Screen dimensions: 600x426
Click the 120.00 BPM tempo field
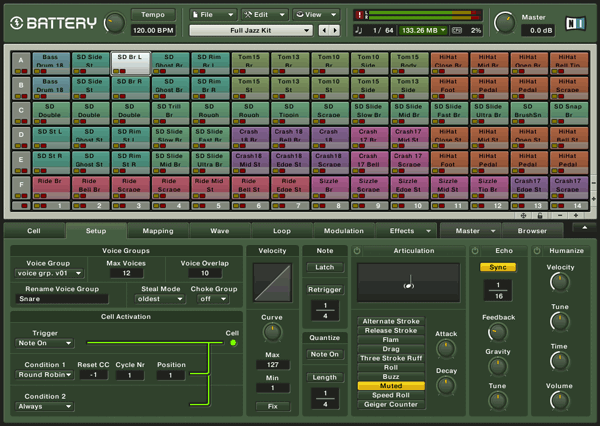click(x=153, y=30)
